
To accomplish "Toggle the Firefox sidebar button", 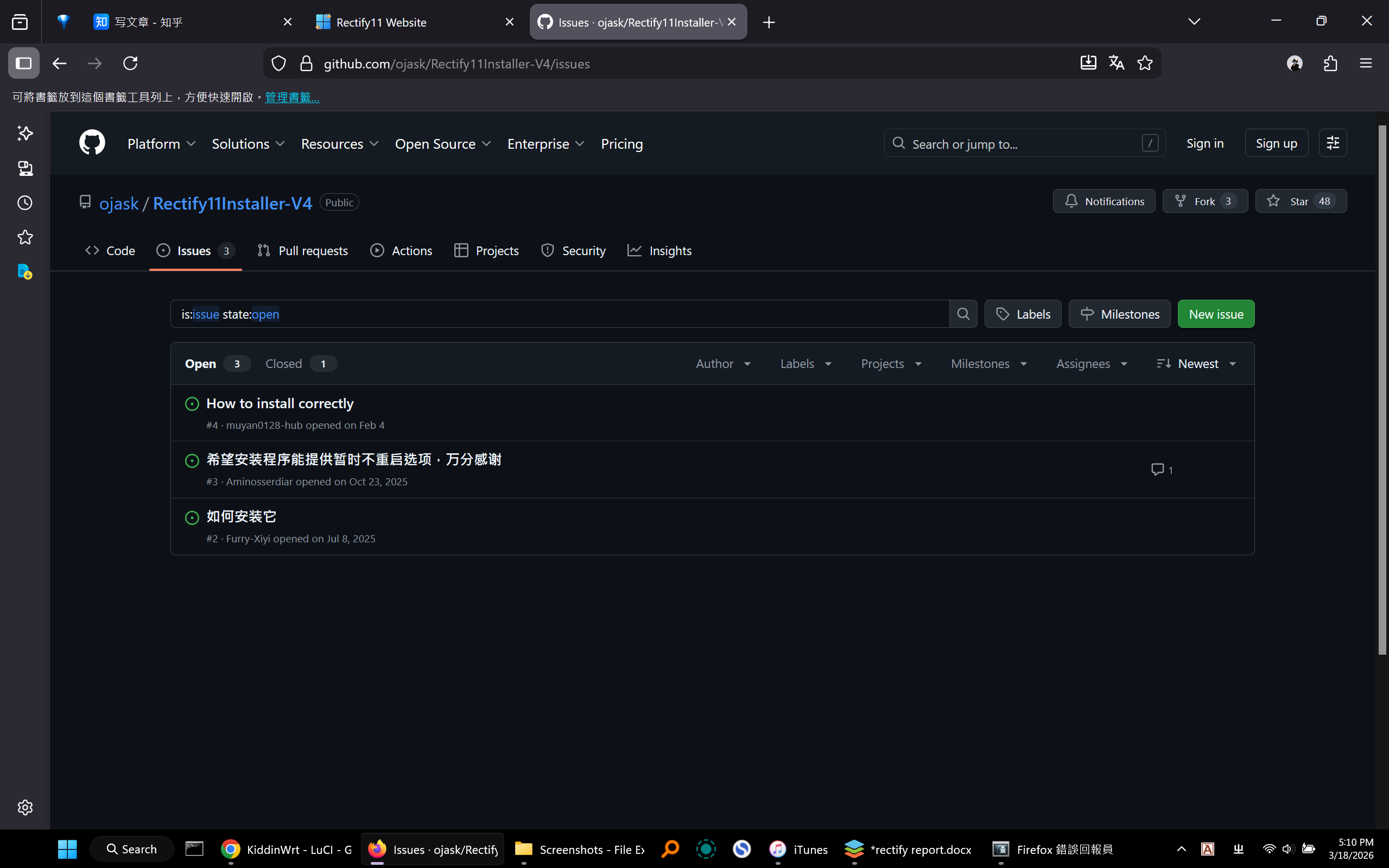I will pos(23,63).
